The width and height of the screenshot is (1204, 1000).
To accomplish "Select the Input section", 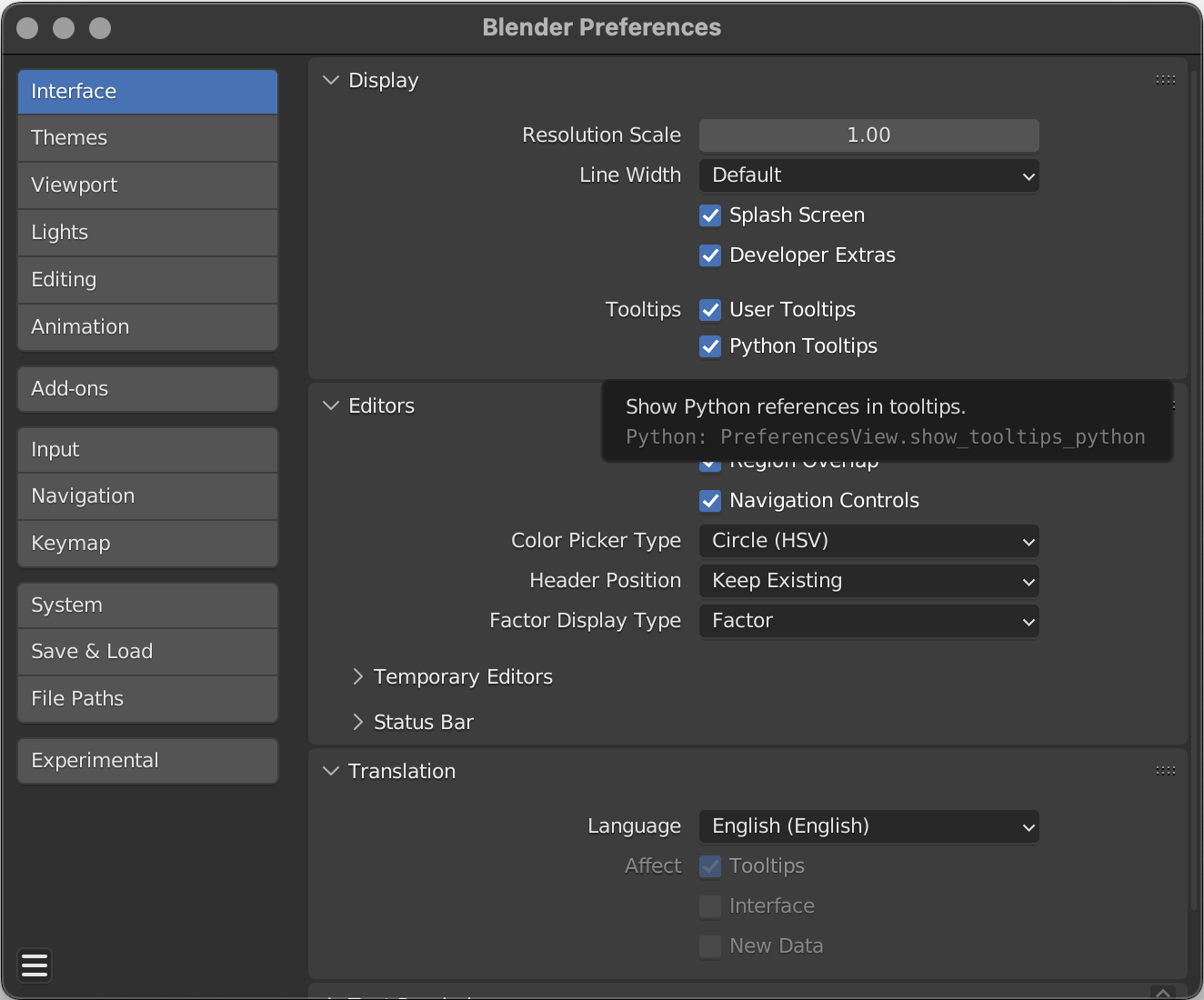I will tap(147, 450).
